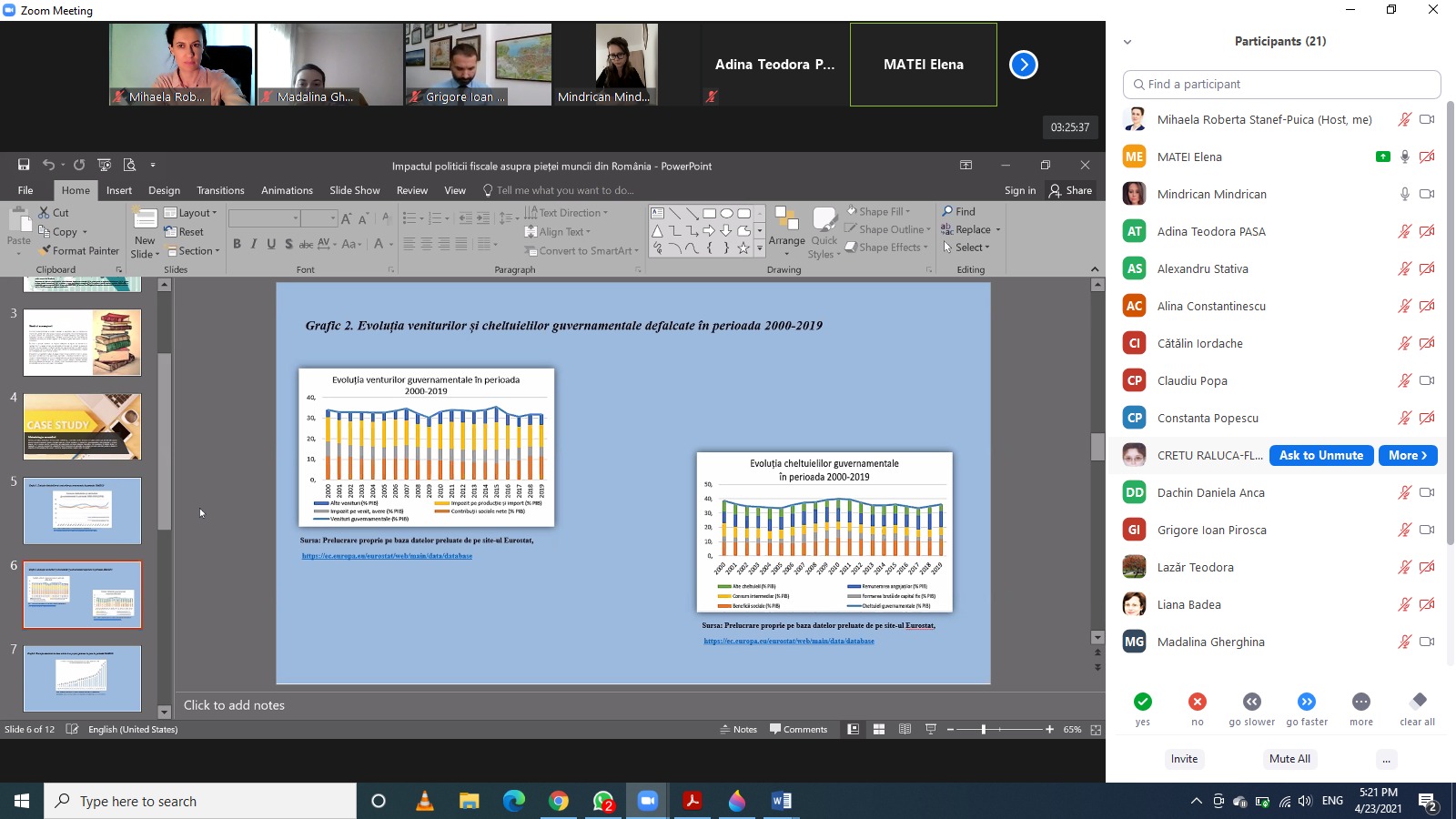Click the Reset slide button
The image size is (1456, 819).
point(184,232)
